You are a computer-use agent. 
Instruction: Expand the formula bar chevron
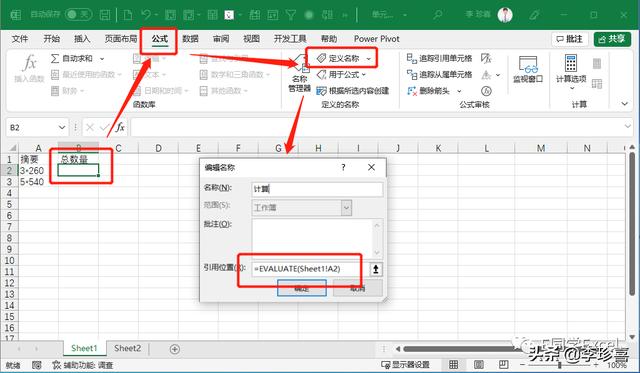(x=628, y=127)
